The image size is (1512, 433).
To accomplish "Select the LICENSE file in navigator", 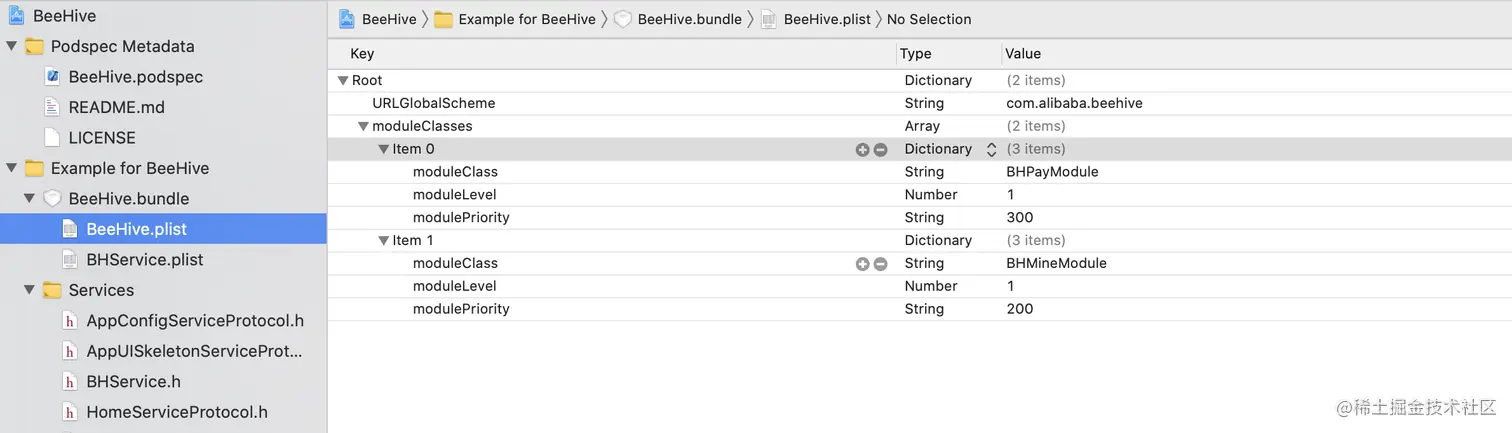I will coord(101,137).
